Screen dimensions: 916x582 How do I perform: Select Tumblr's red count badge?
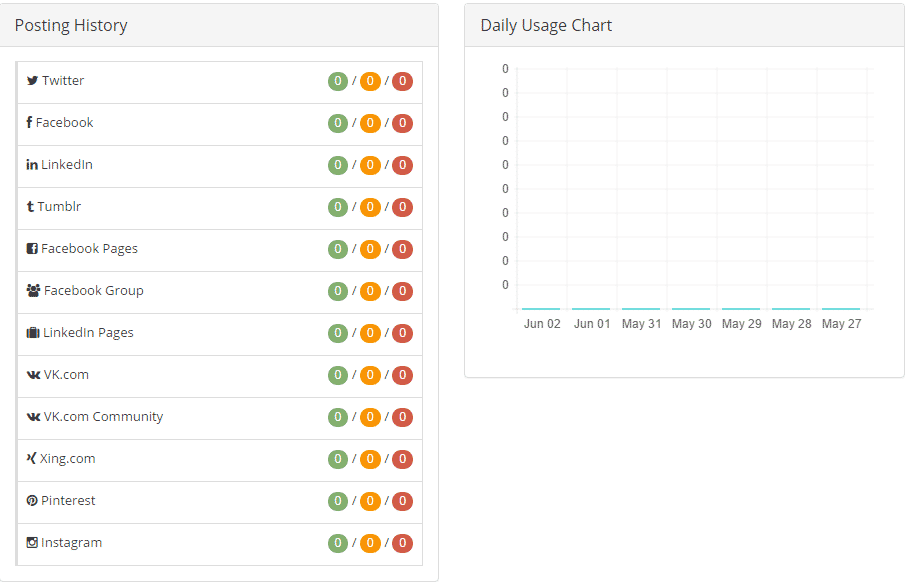403,207
